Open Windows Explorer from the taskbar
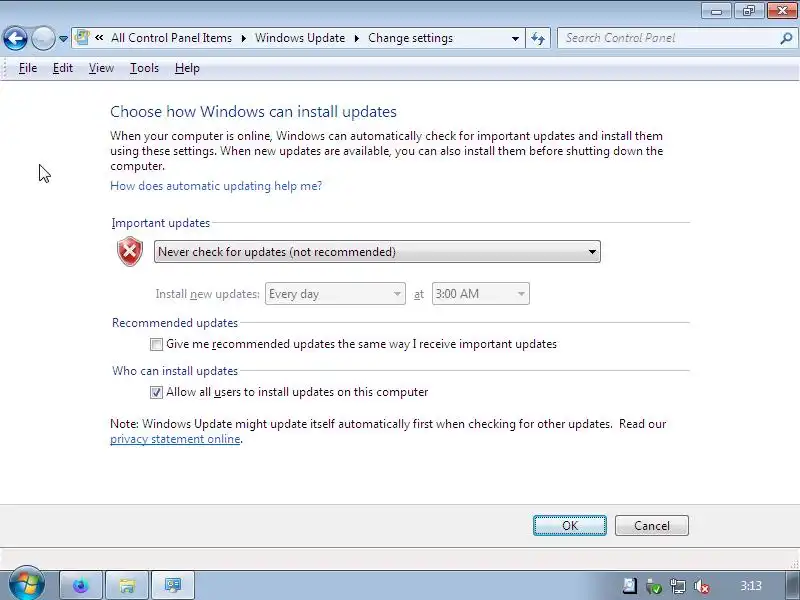800x600 pixels. [127, 585]
